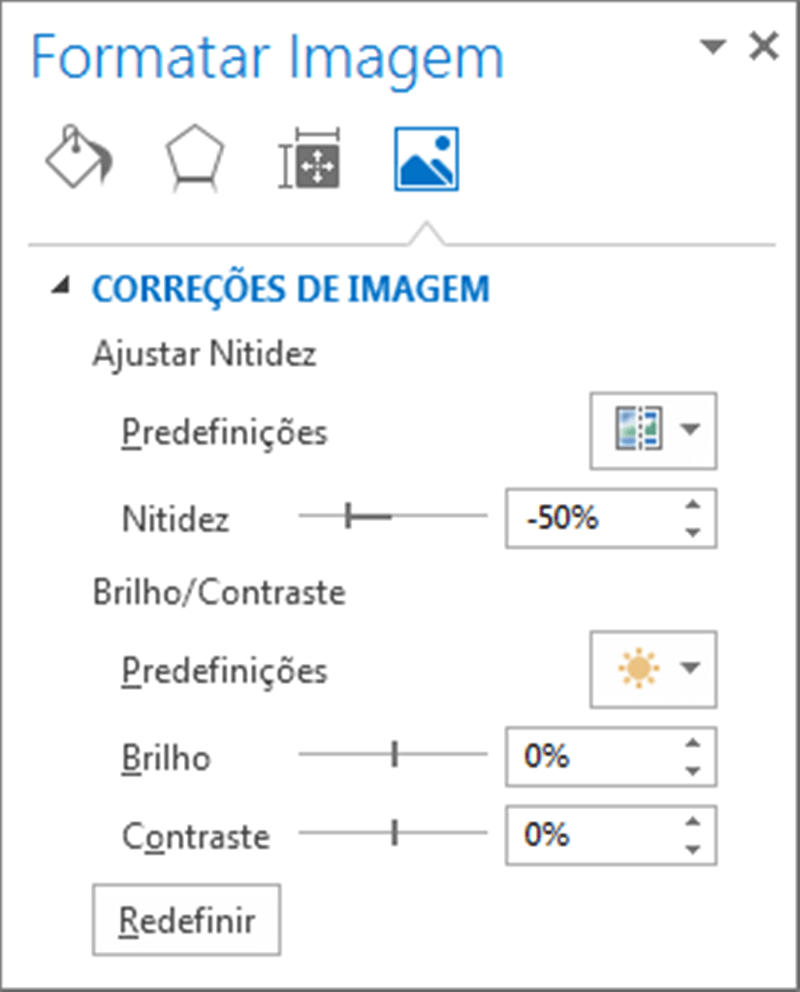Collapse the Correções de Imagem section
Image resolution: width=800 pixels, height=992 pixels.
(64, 288)
